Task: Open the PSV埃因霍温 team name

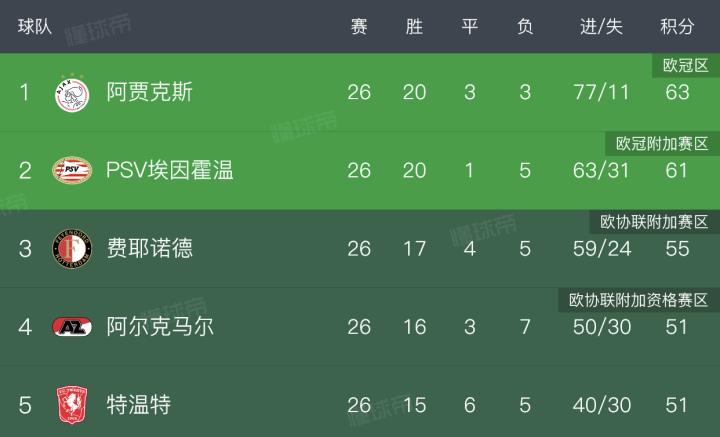Action: 170,170
